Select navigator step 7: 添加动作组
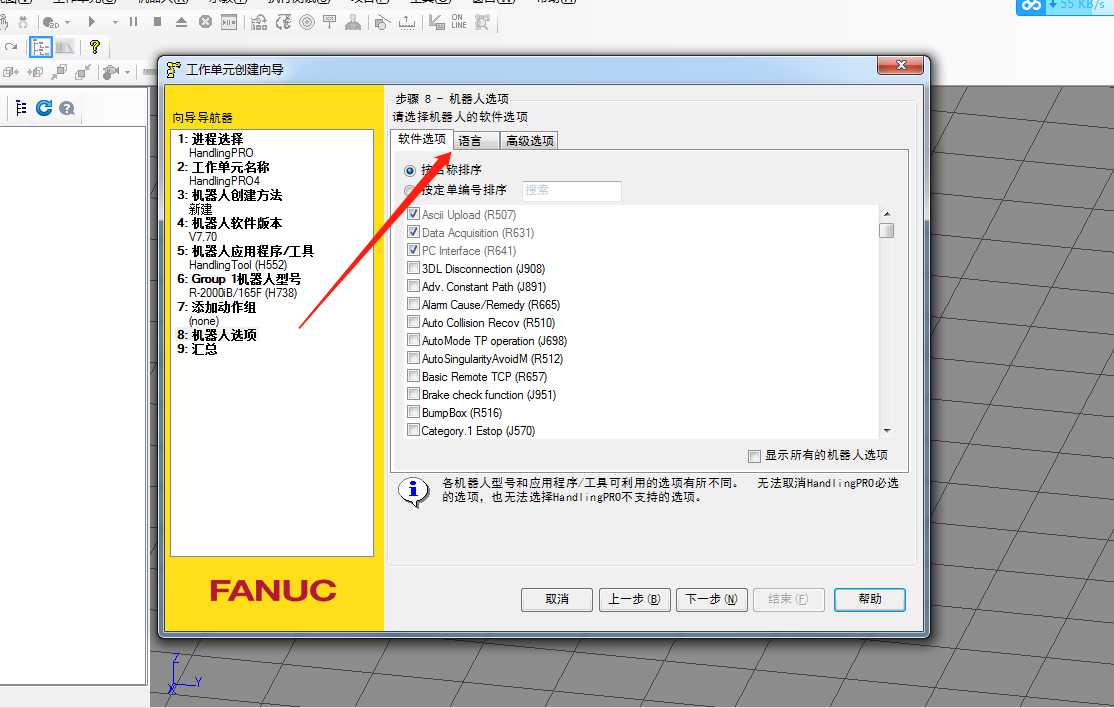 (x=217, y=307)
